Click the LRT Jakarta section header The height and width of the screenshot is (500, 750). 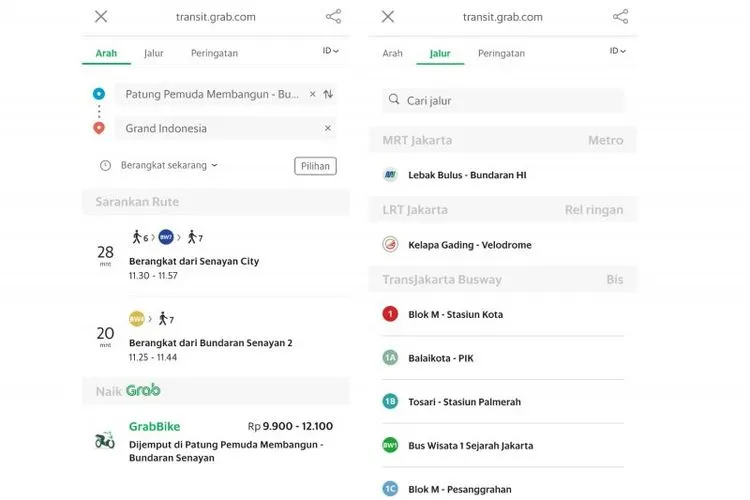coord(503,210)
